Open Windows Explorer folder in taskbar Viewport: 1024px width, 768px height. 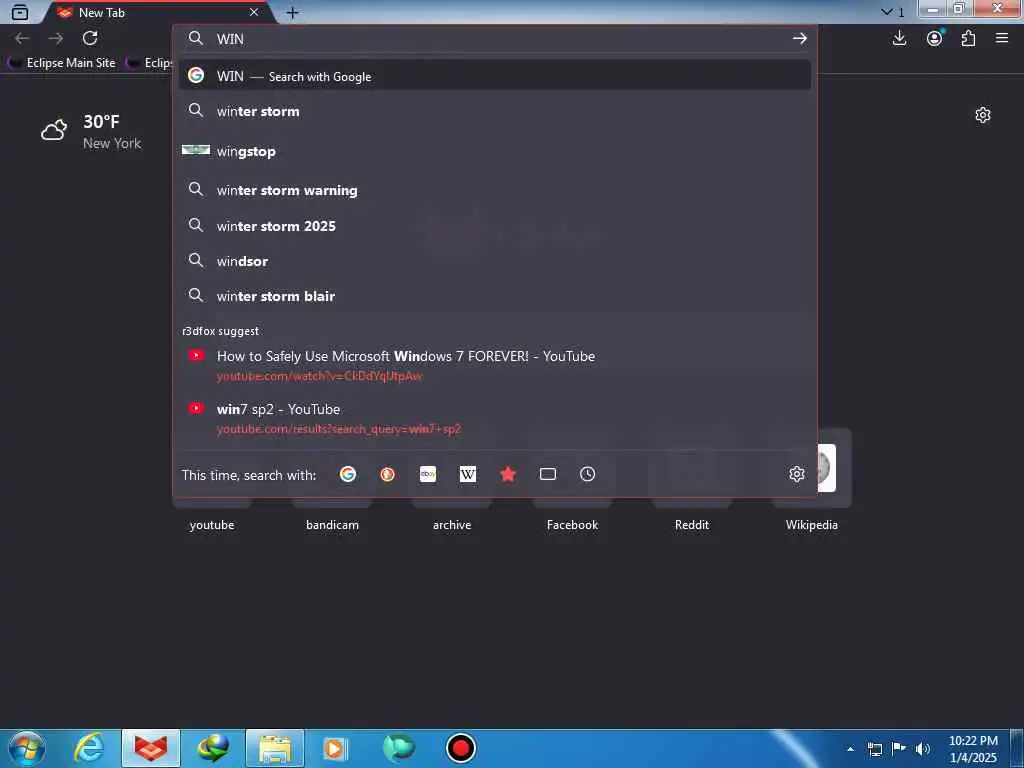pos(275,748)
